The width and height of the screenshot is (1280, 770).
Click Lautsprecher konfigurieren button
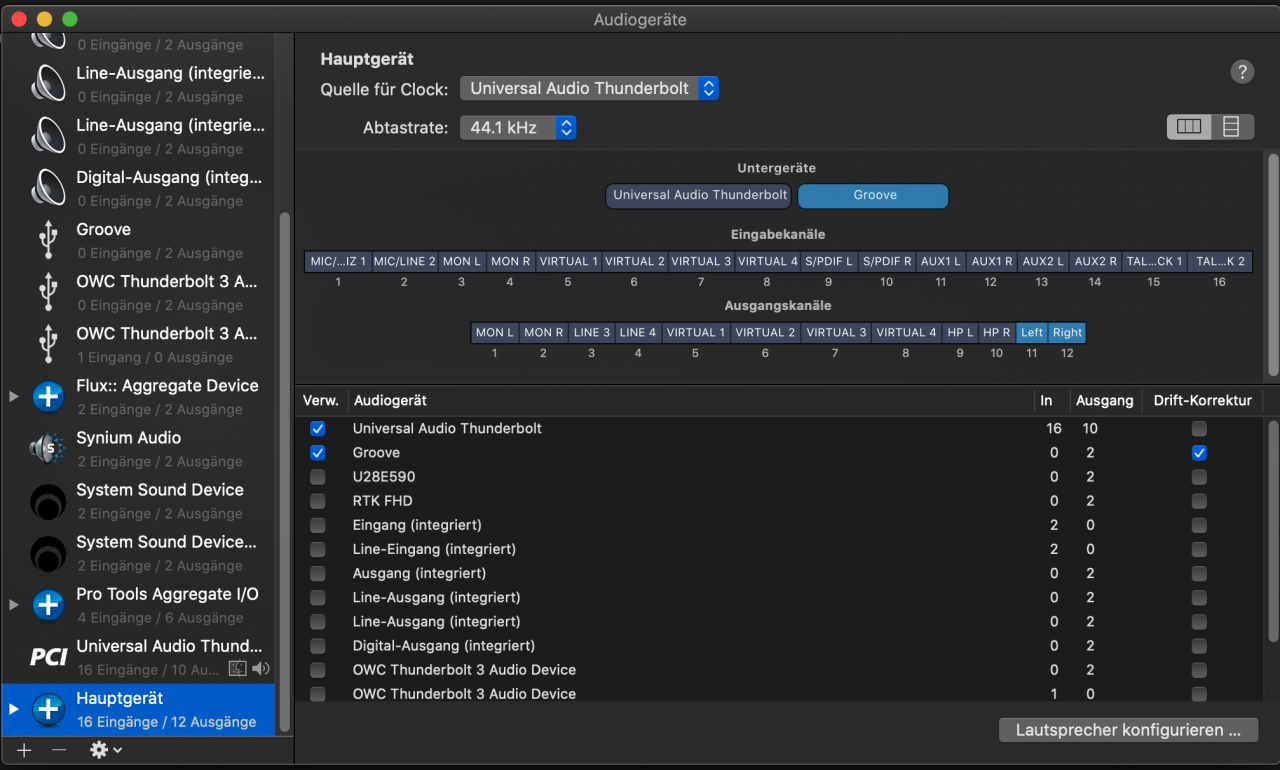pyautogui.click(x=1128, y=730)
